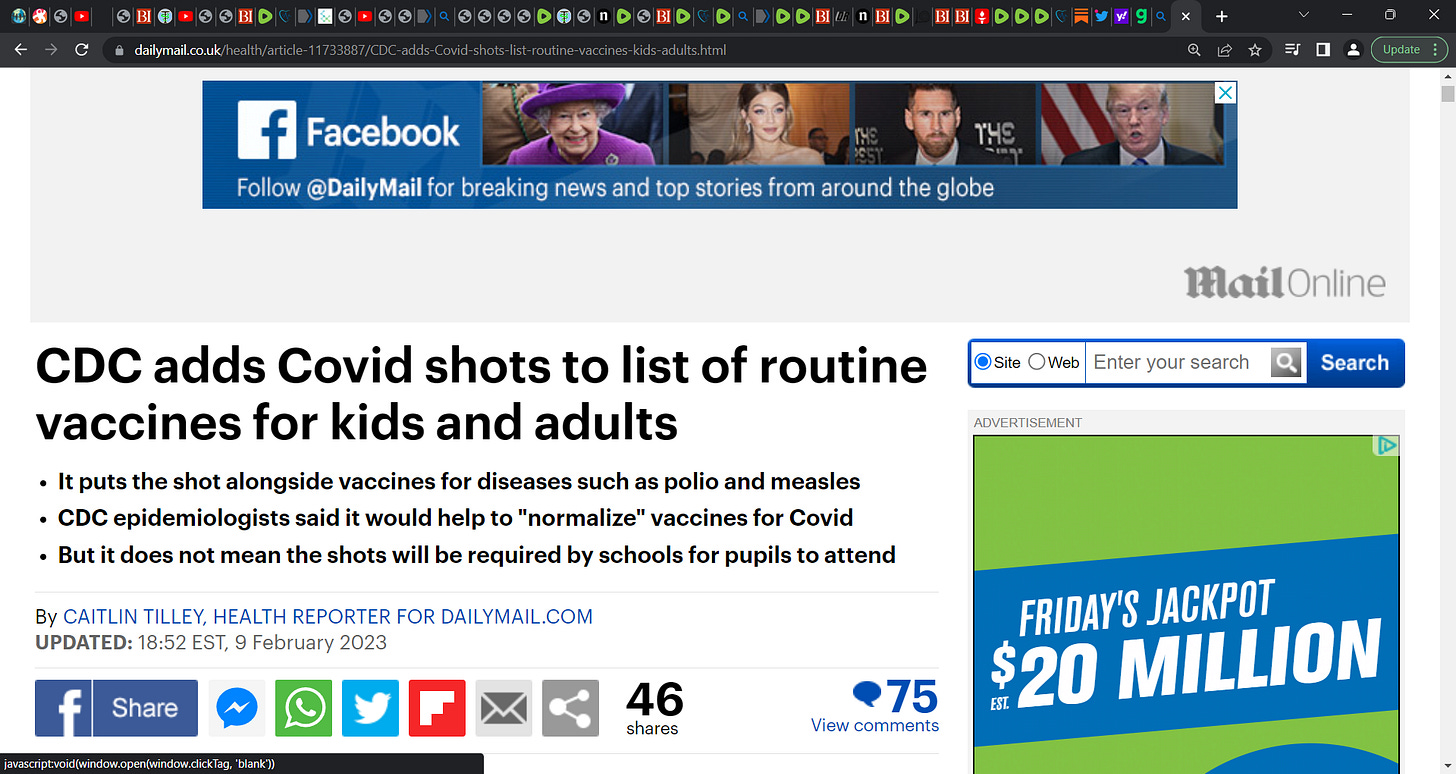Share the article on Flipboard
This screenshot has height=774, width=1456.
437,708
